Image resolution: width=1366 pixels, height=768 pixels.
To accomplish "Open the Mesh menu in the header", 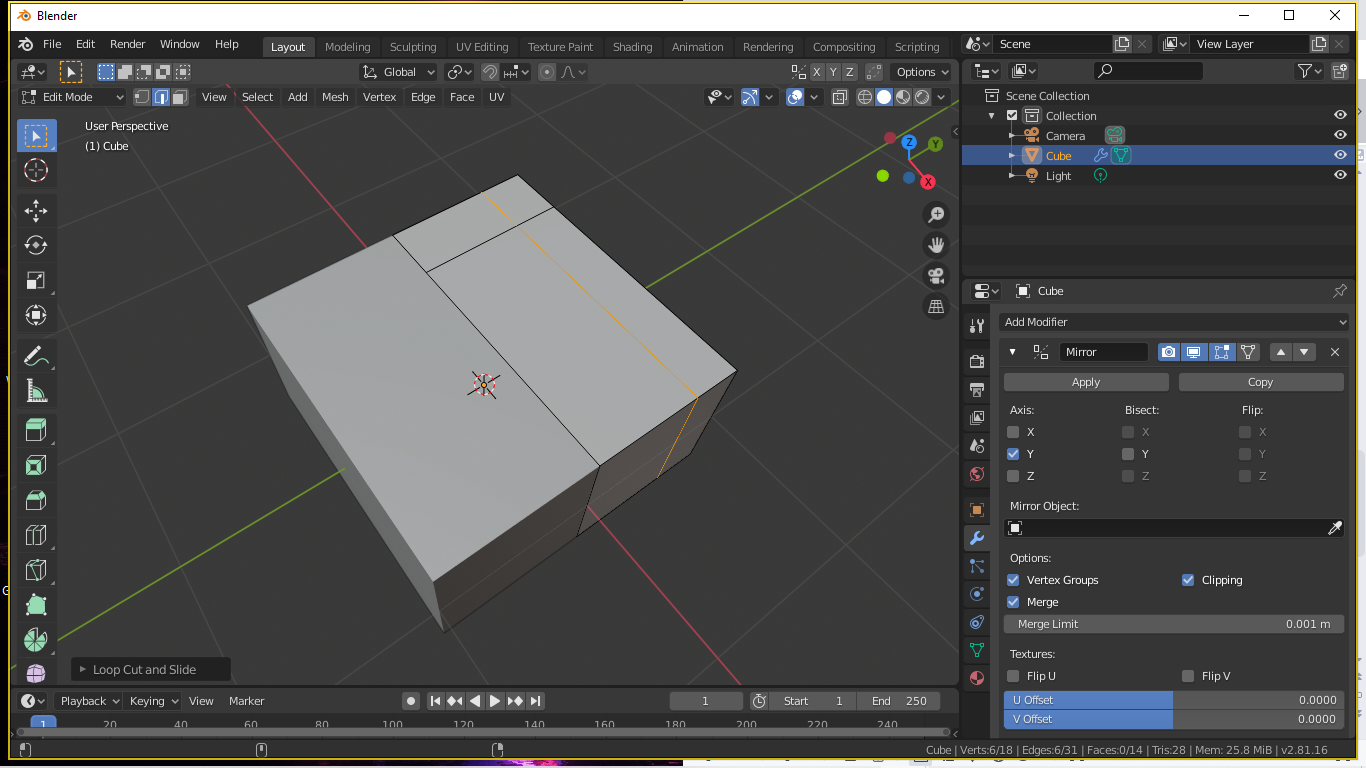I will (335, 97).
